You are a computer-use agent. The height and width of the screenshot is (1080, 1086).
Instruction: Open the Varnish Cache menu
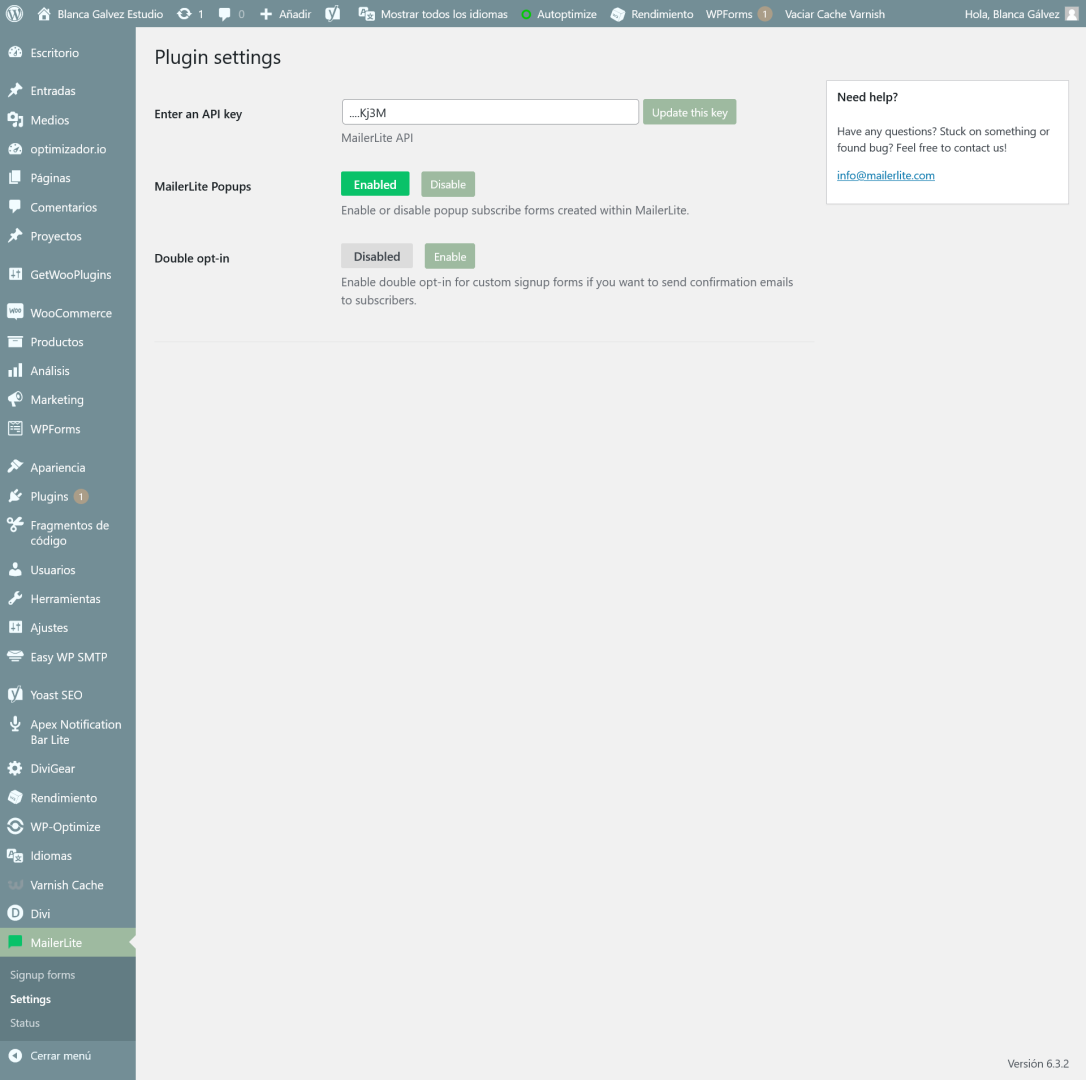click(x=68, y=885)
